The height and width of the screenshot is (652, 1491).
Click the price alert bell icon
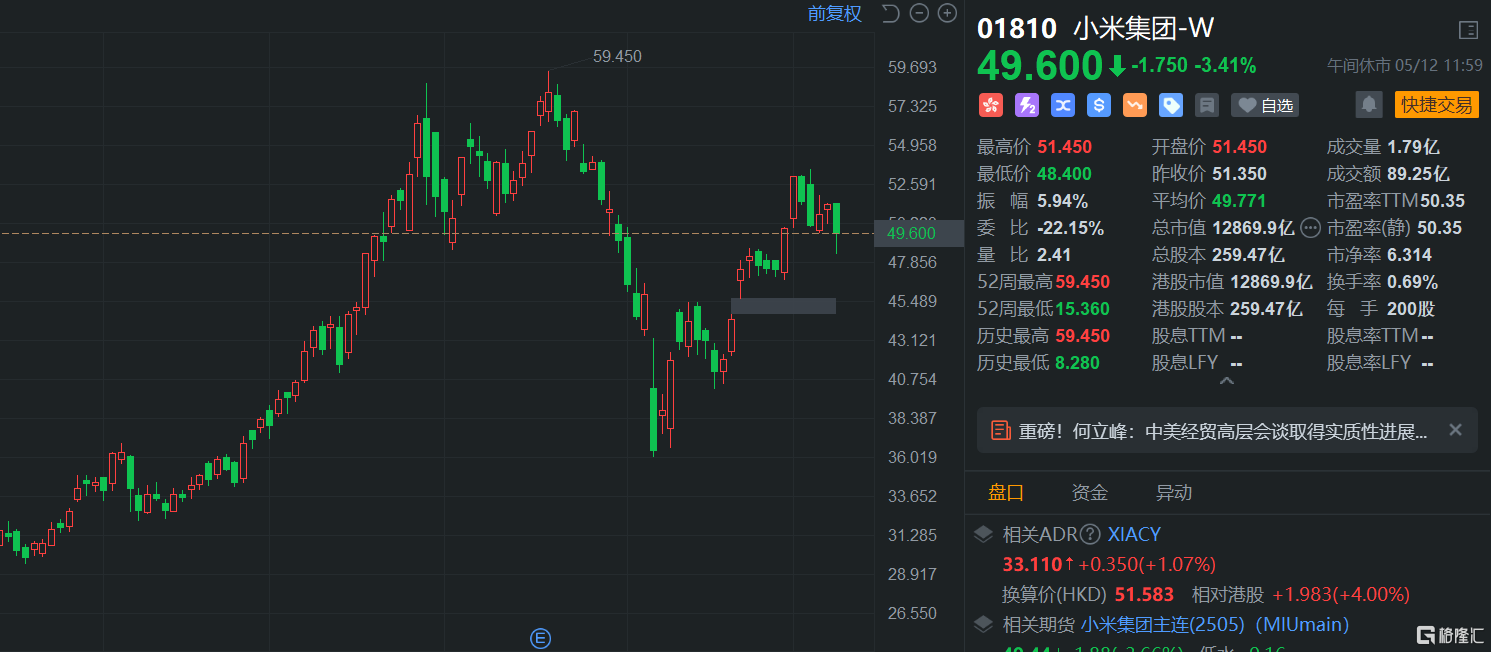1369,104
